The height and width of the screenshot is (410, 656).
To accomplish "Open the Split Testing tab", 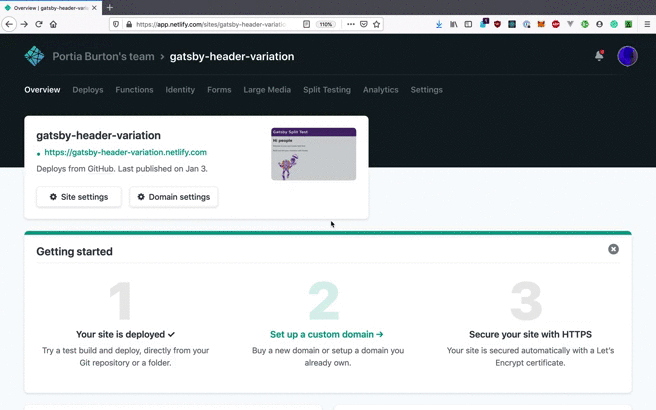I will click(x=326, y=90).
